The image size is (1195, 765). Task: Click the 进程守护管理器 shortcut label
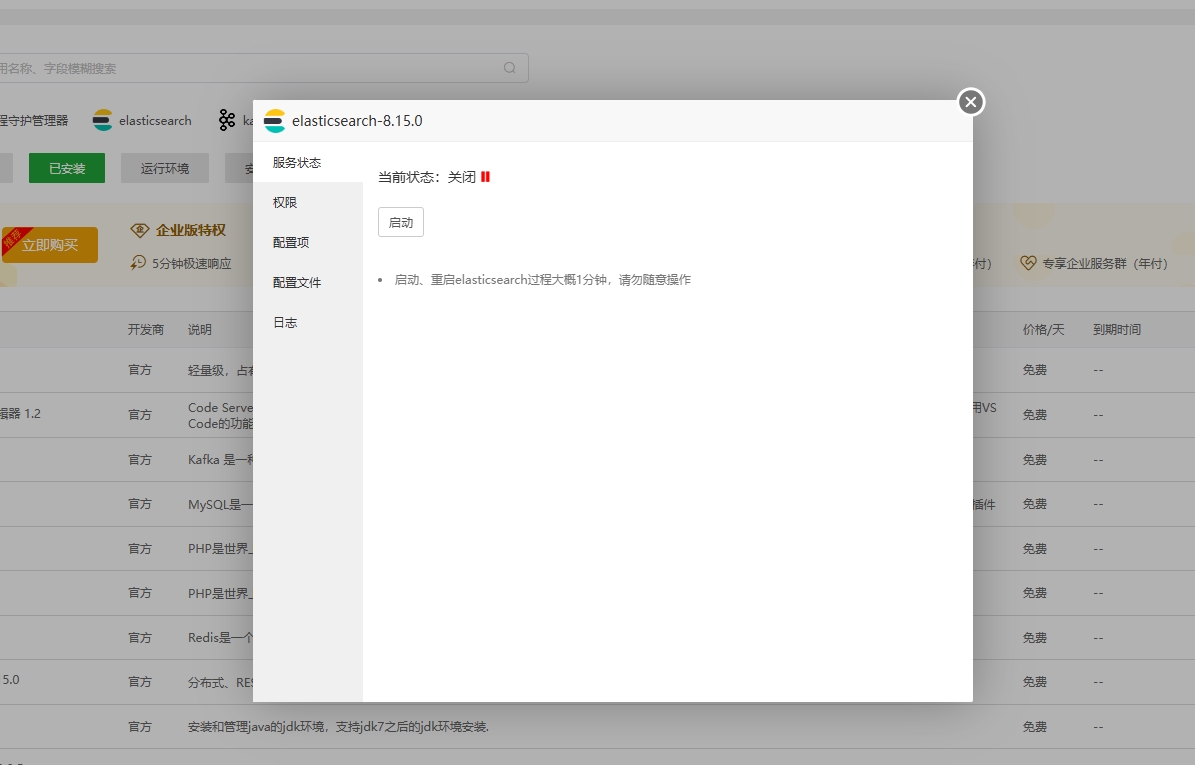(x=34, y=120)
